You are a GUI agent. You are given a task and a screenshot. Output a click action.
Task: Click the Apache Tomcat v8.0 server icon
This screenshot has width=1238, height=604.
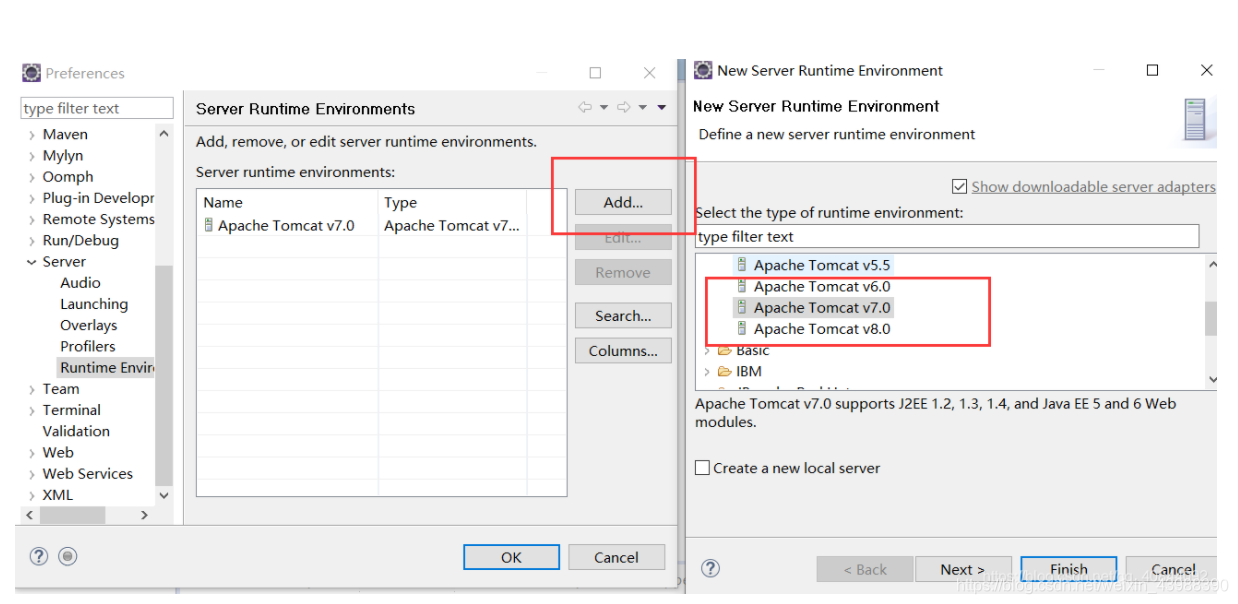(x=742, y=328)
